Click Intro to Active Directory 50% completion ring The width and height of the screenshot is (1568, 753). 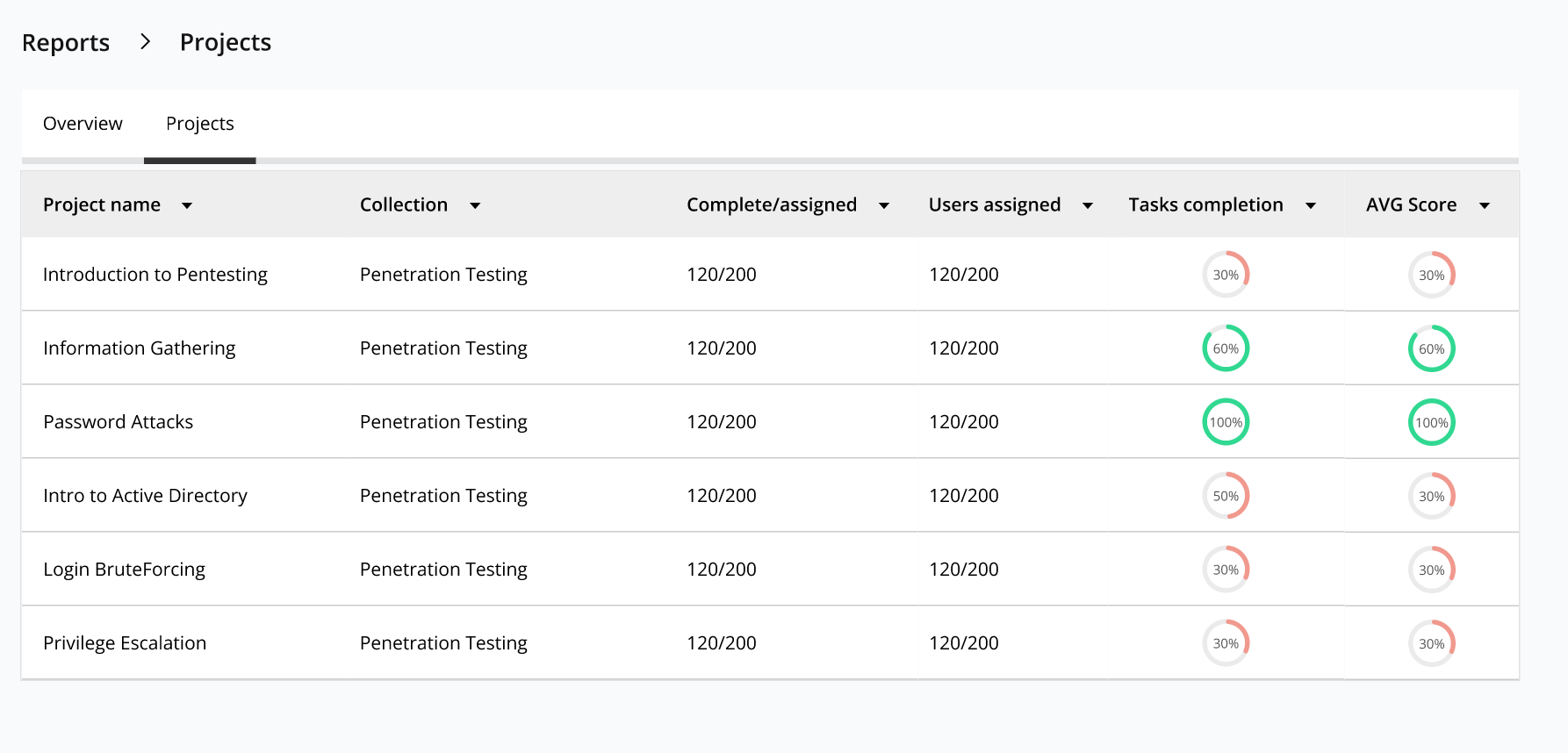1226,496
